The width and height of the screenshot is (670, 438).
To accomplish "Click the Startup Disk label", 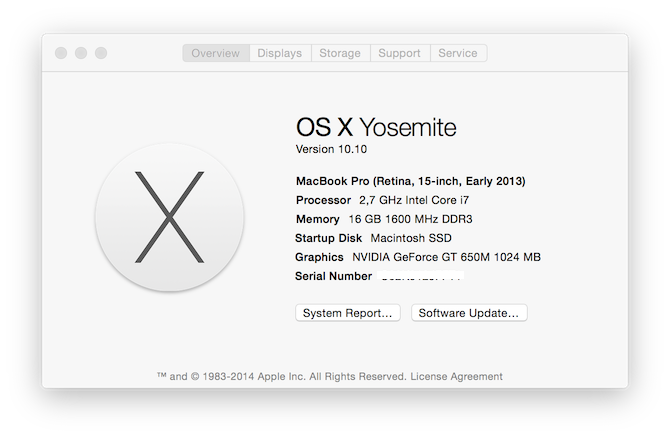I will tap(328, 238).
